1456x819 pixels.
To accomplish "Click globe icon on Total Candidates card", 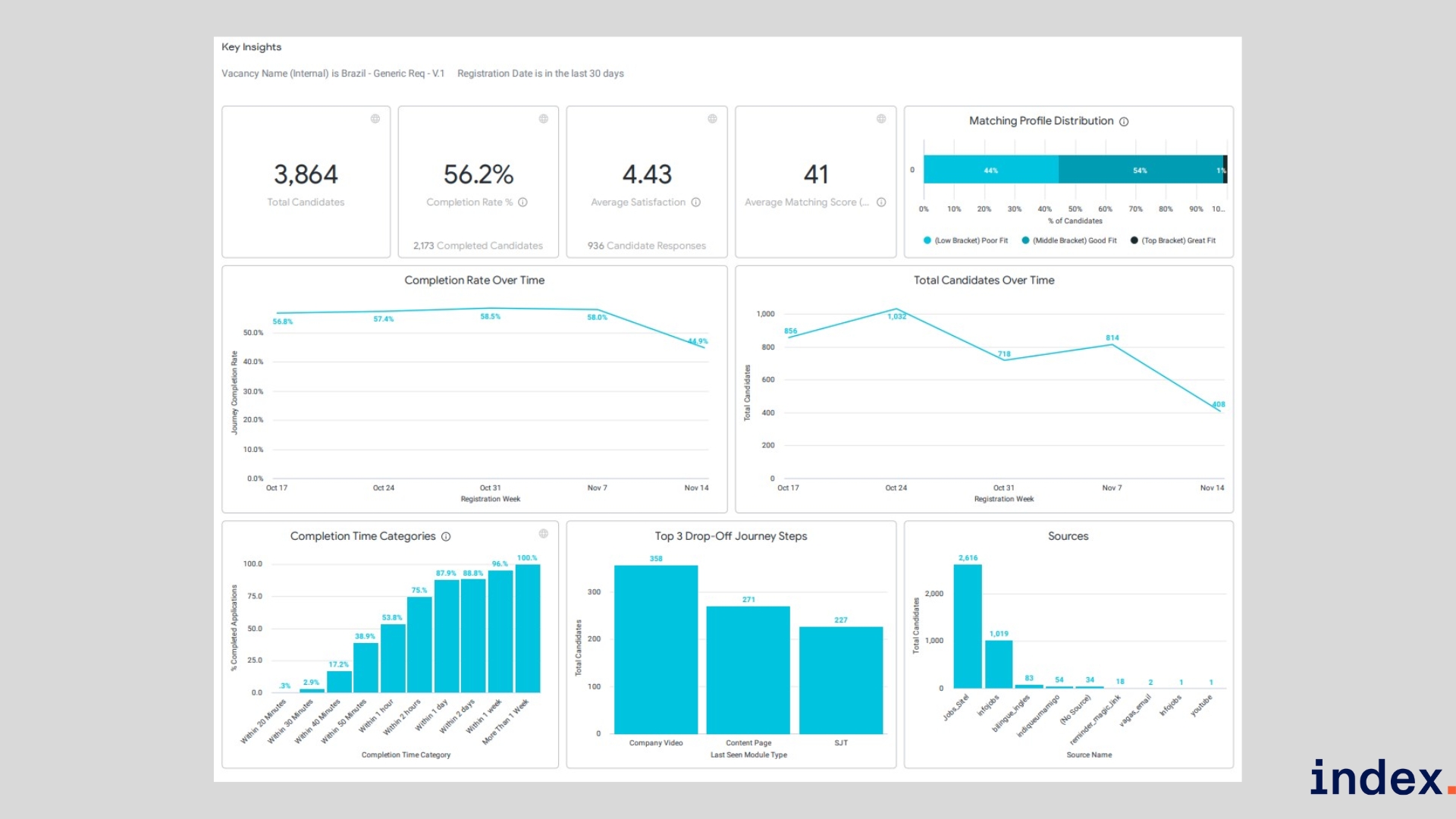I will pos(375,119).
